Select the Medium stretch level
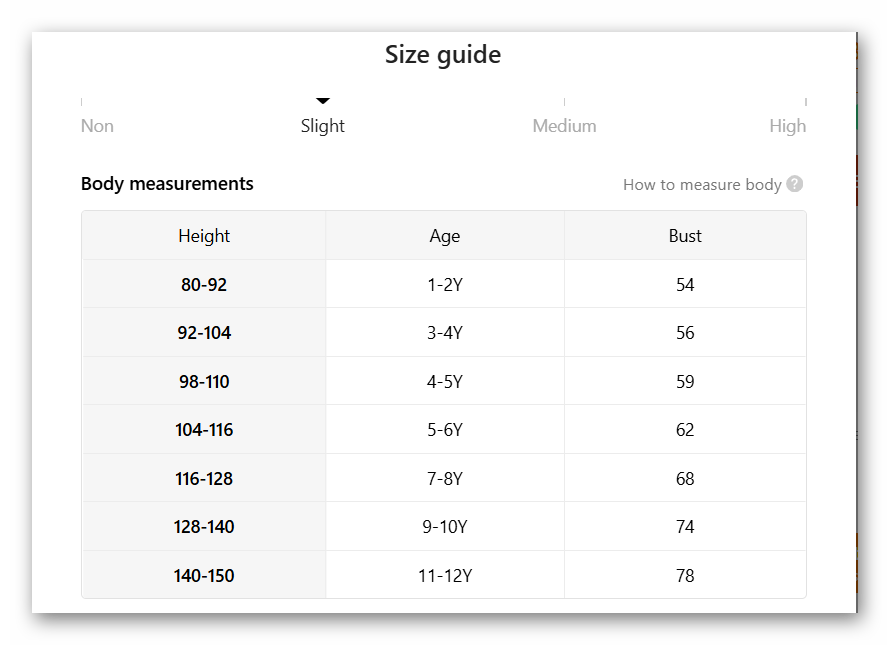This screenshot has height=645, width=892. (x=564, y=126)
